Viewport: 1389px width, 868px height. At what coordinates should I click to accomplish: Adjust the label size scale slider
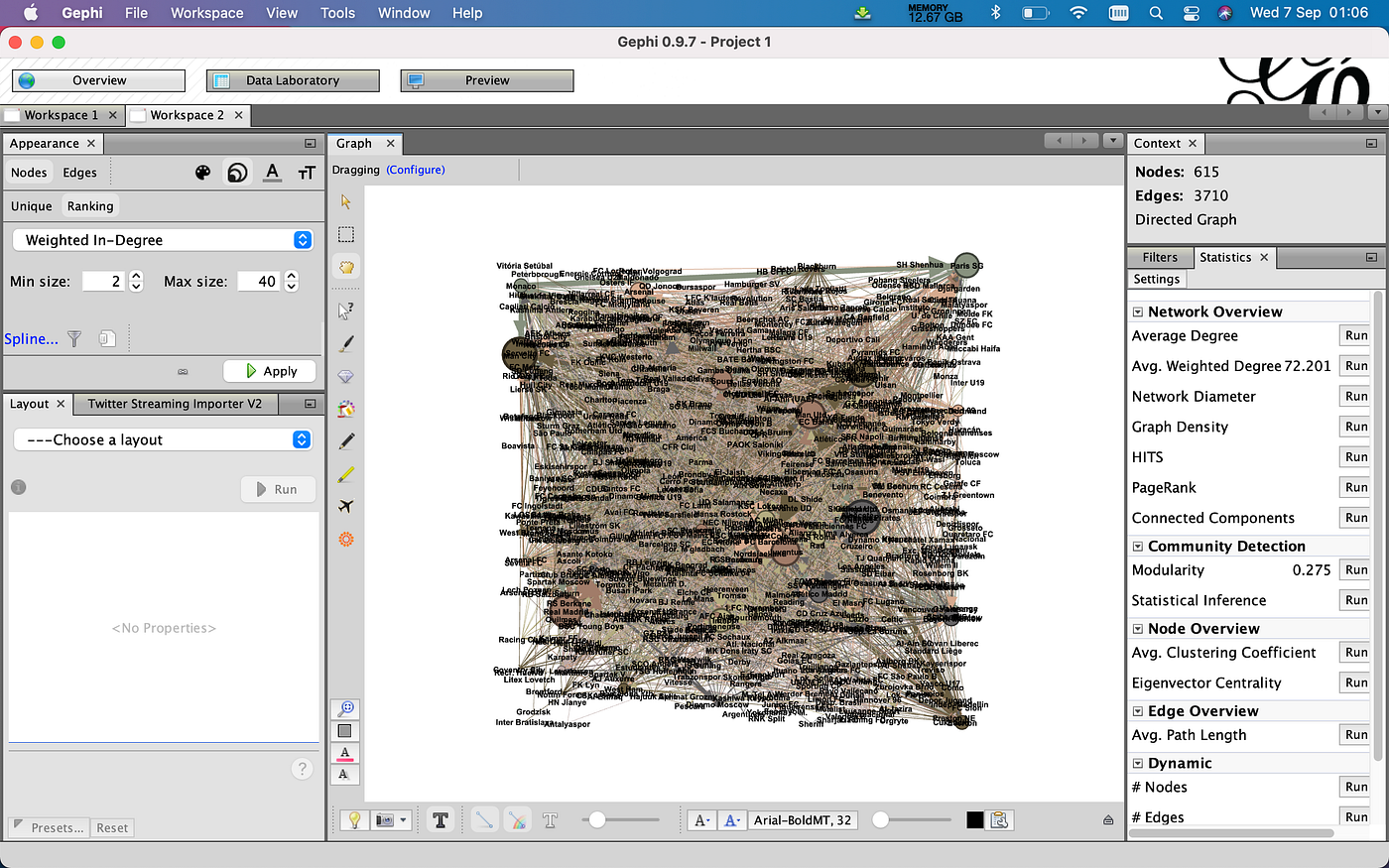911,819
